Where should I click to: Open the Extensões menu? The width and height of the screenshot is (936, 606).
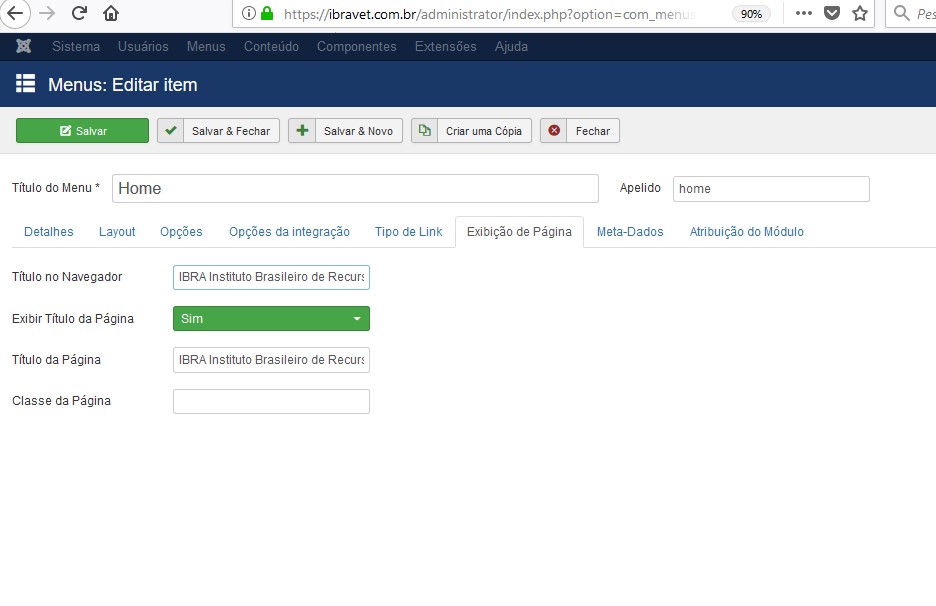tap(445, 46)
